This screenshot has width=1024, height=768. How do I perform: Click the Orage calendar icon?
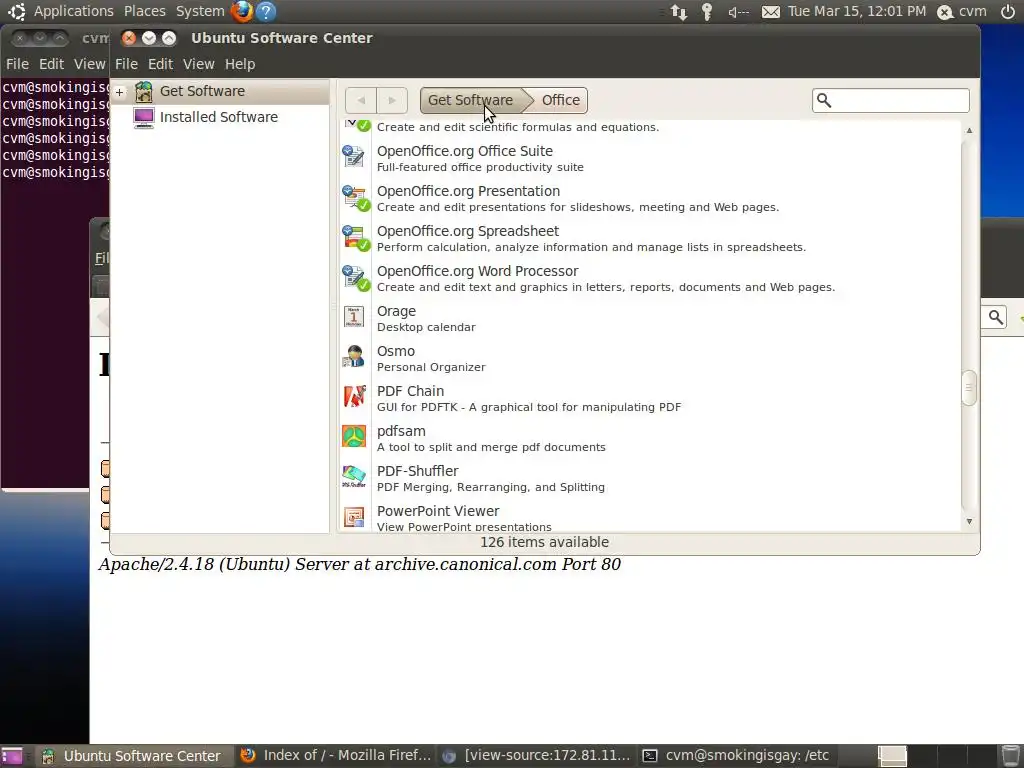click(354, 317)
